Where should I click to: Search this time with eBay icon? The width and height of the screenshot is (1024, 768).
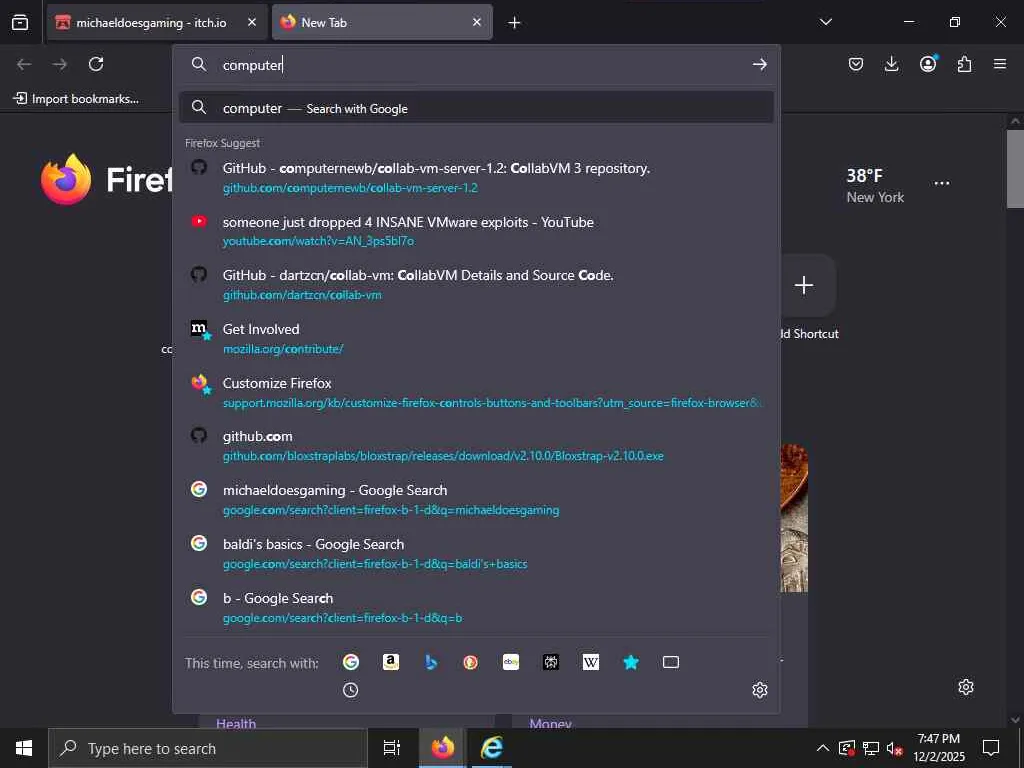(511, 662)
